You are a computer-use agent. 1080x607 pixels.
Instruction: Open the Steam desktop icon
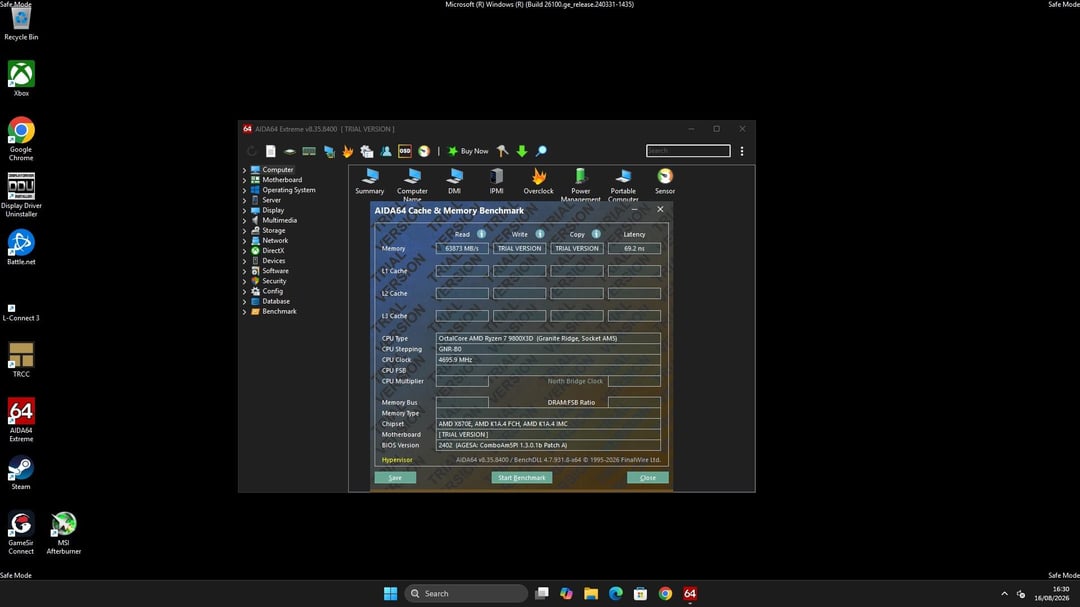[x=21, y=472]
